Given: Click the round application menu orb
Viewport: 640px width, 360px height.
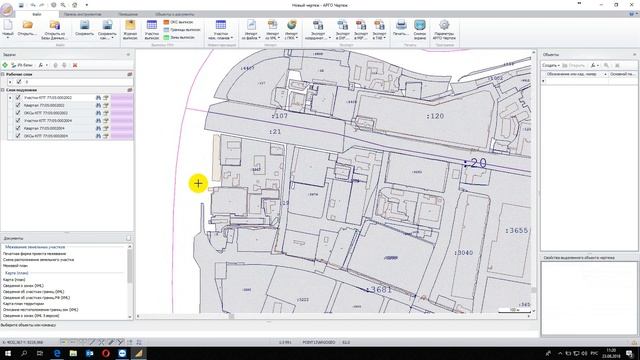Looking at the screenshot, I should pos(6,10).
